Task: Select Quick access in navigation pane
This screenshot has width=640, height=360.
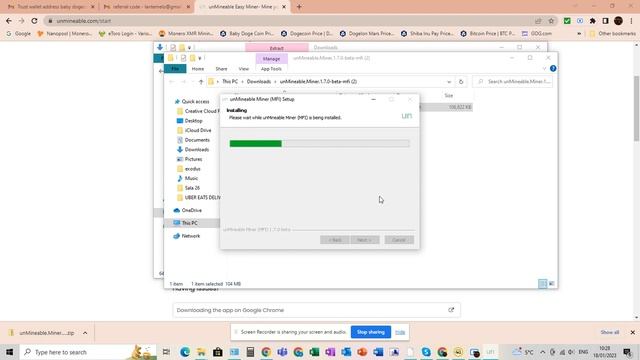Action: pos(195,102)
